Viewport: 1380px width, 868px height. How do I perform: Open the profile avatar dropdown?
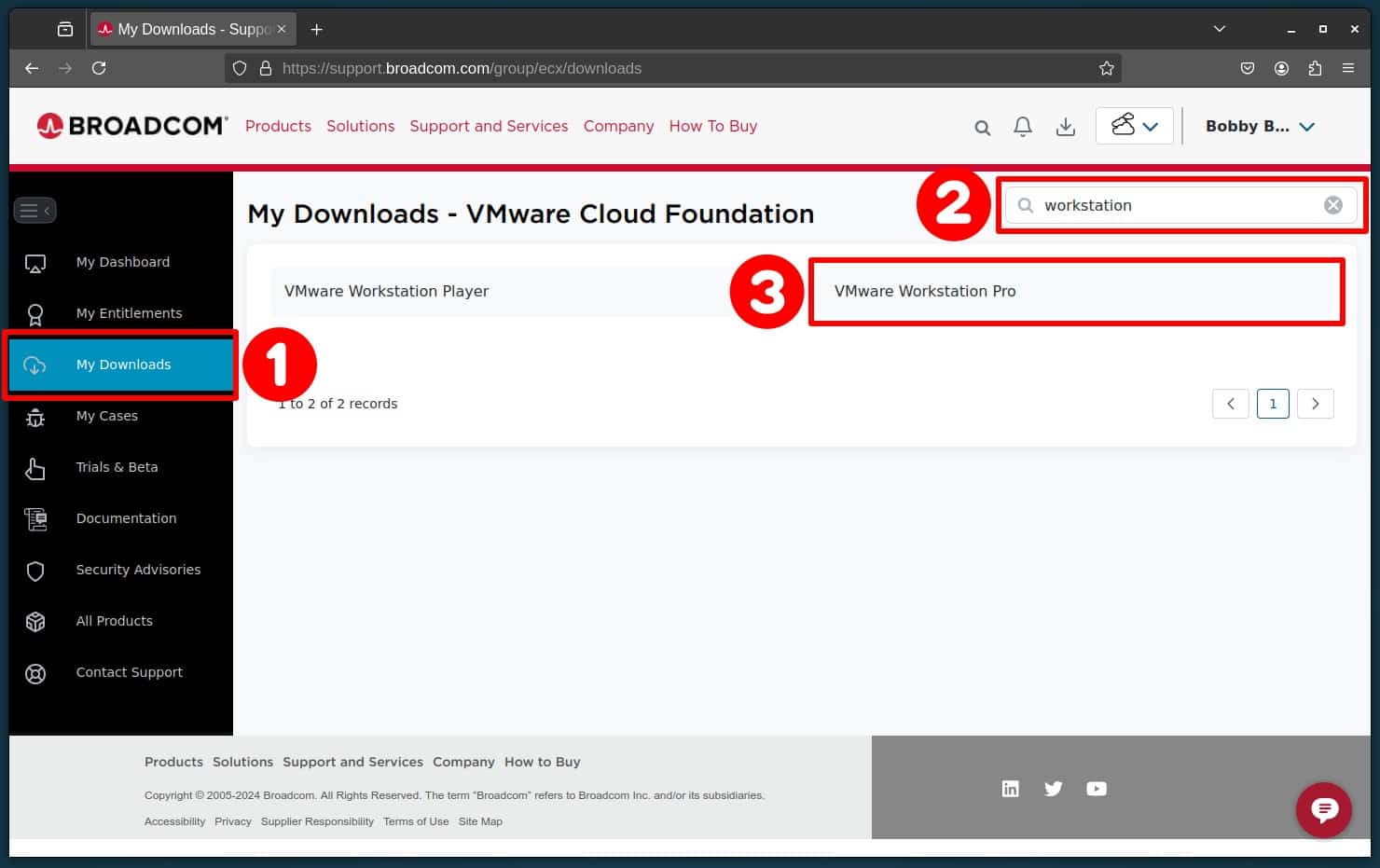(x=1134, y=126)
